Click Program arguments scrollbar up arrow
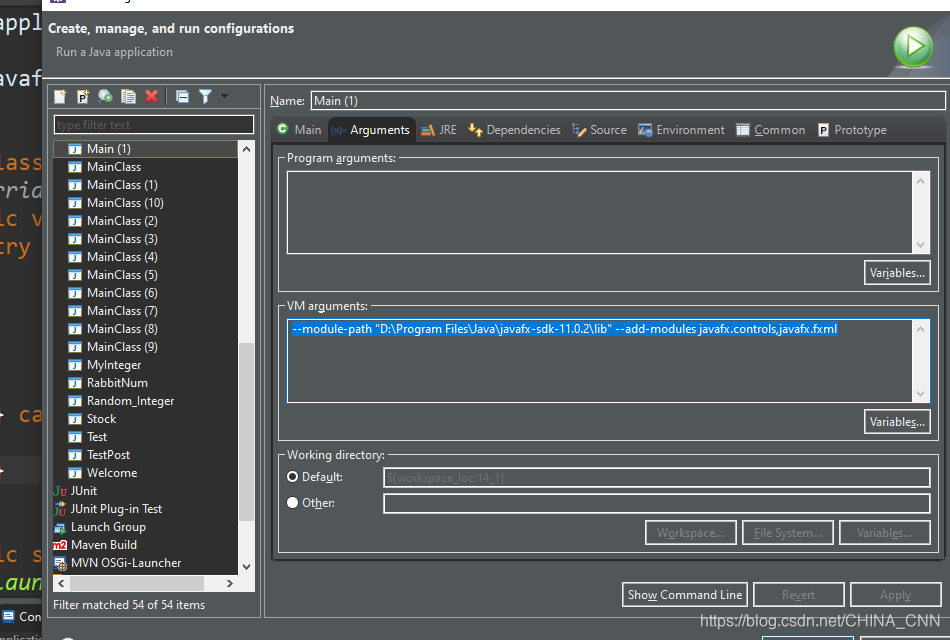This screenshot has height=640, width=950. [x=920, y=181]
